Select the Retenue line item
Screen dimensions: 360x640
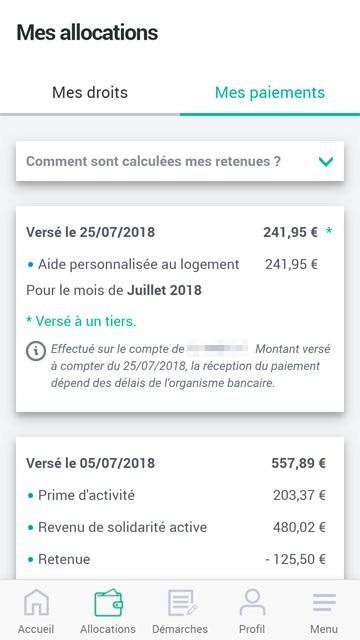click(177, 559)
